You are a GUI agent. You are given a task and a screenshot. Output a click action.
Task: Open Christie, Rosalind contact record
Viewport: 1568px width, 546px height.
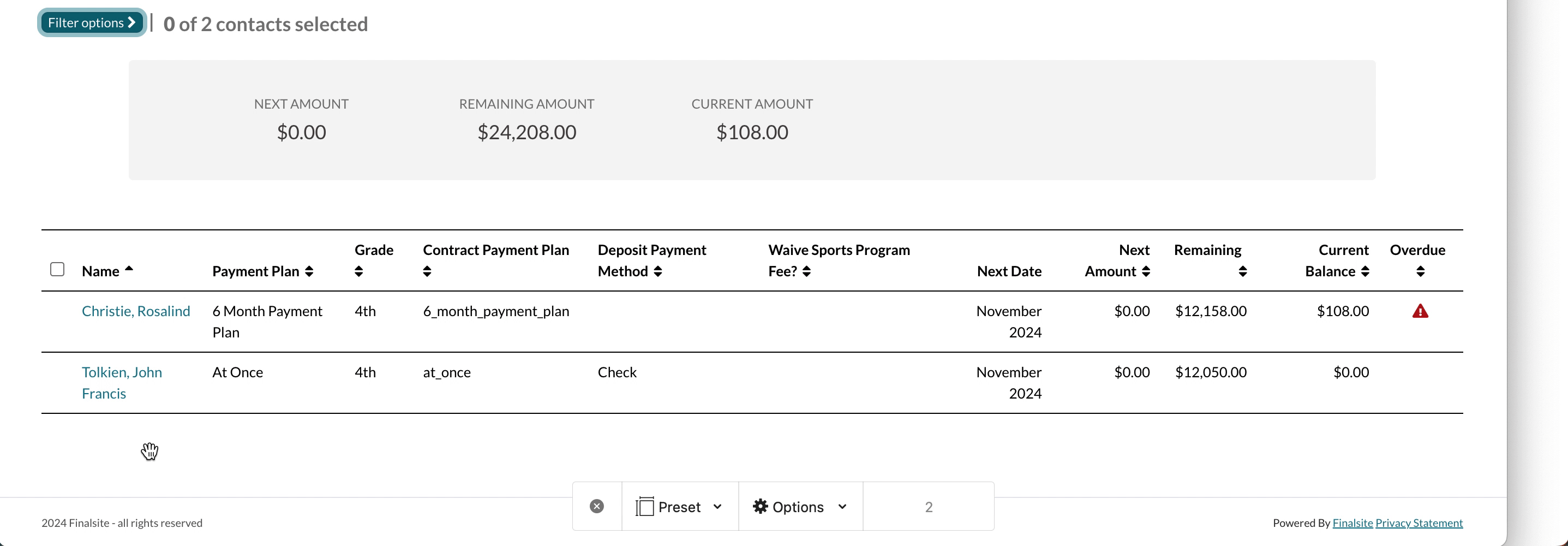136,311
